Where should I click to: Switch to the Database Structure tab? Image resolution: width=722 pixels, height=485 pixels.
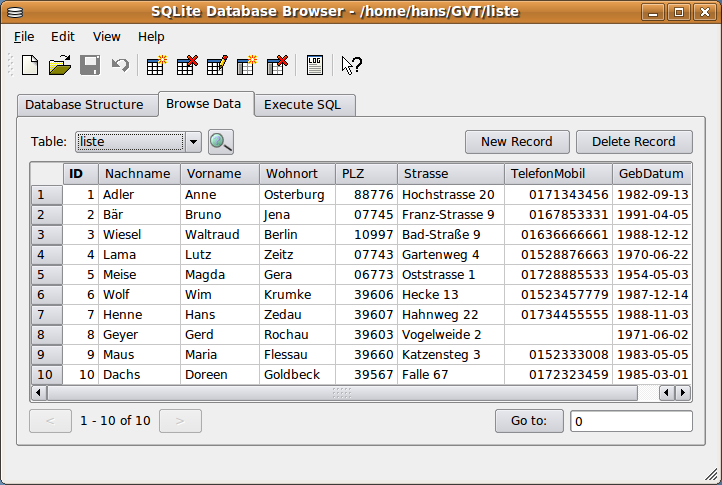point(84,104)
